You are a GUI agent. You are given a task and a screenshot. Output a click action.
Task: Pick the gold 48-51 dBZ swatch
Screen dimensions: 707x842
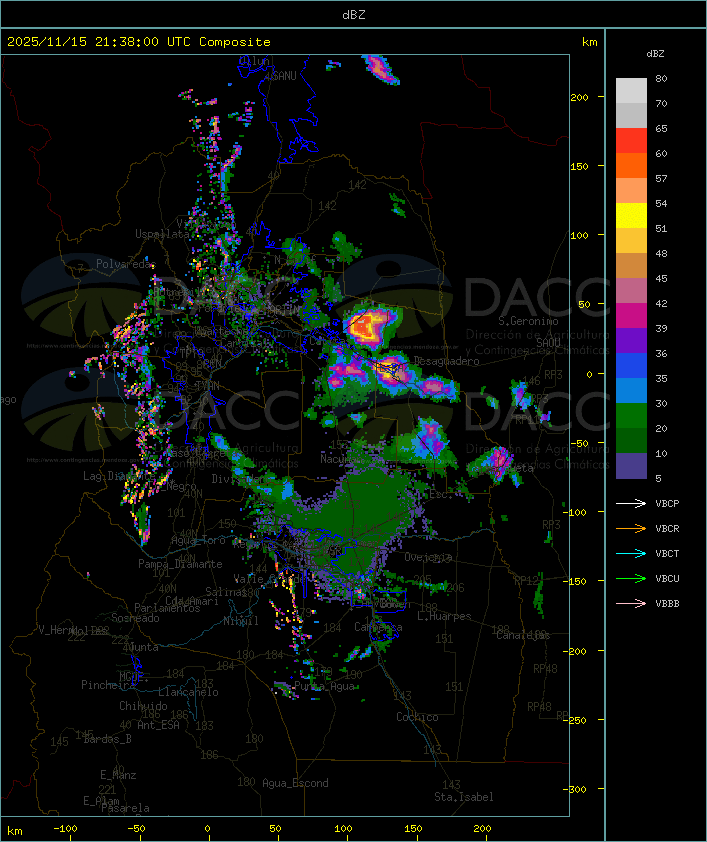[x=631, y=241]
